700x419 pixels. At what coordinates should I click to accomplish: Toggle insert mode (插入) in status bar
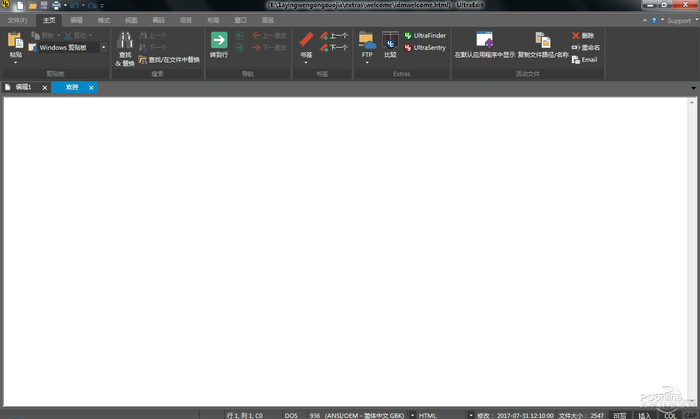pyautogui.click(x=644, y=414)
